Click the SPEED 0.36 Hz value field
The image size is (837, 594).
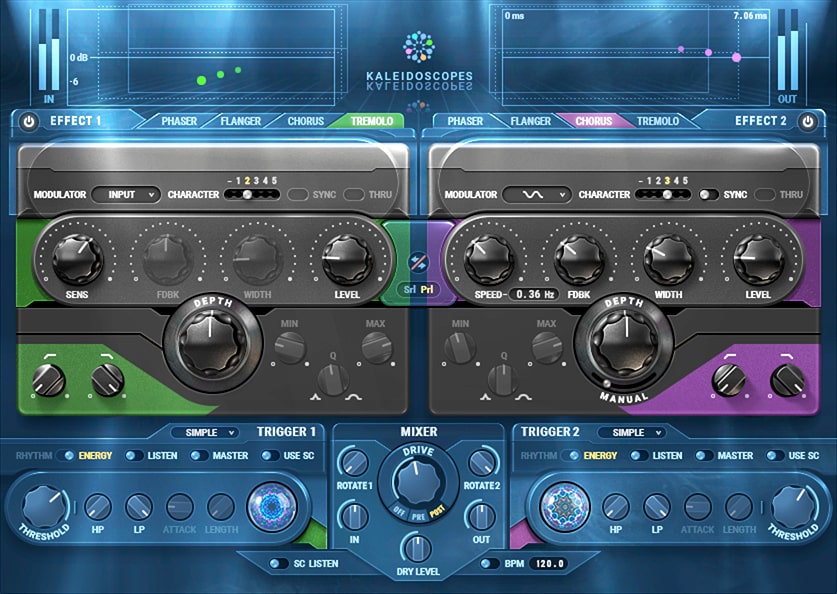click(x=534, y=294)
